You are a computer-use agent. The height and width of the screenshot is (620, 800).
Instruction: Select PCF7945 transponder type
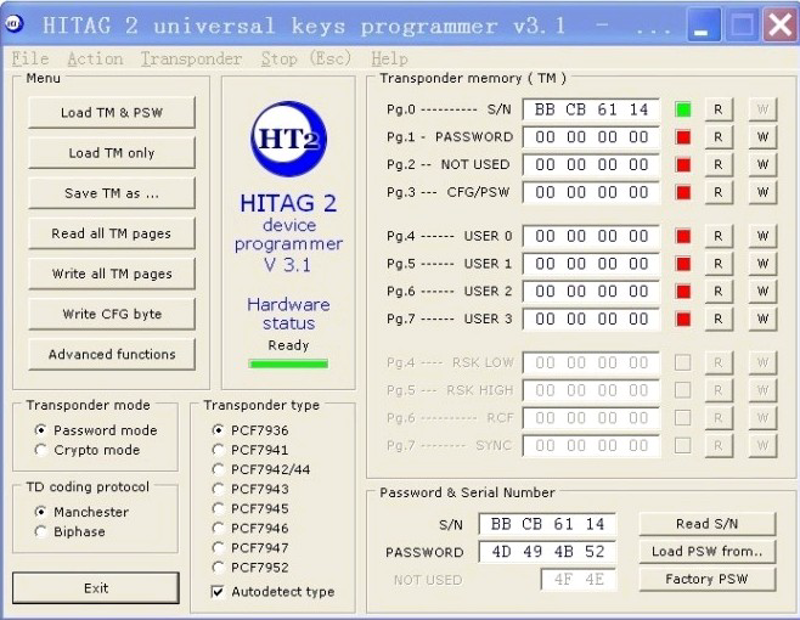click(x=218, y=508)
